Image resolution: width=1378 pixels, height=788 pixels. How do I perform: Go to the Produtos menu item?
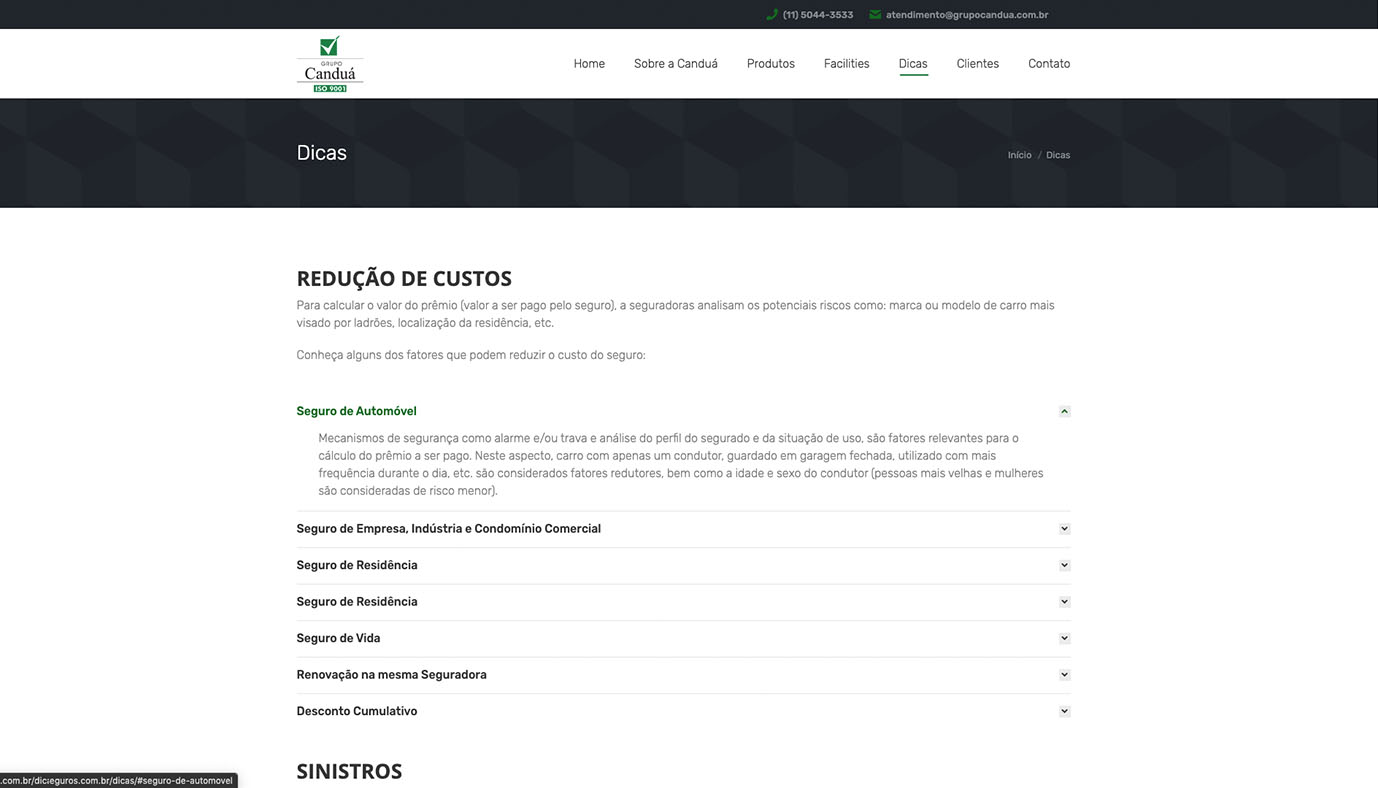[x=771, y=64]
